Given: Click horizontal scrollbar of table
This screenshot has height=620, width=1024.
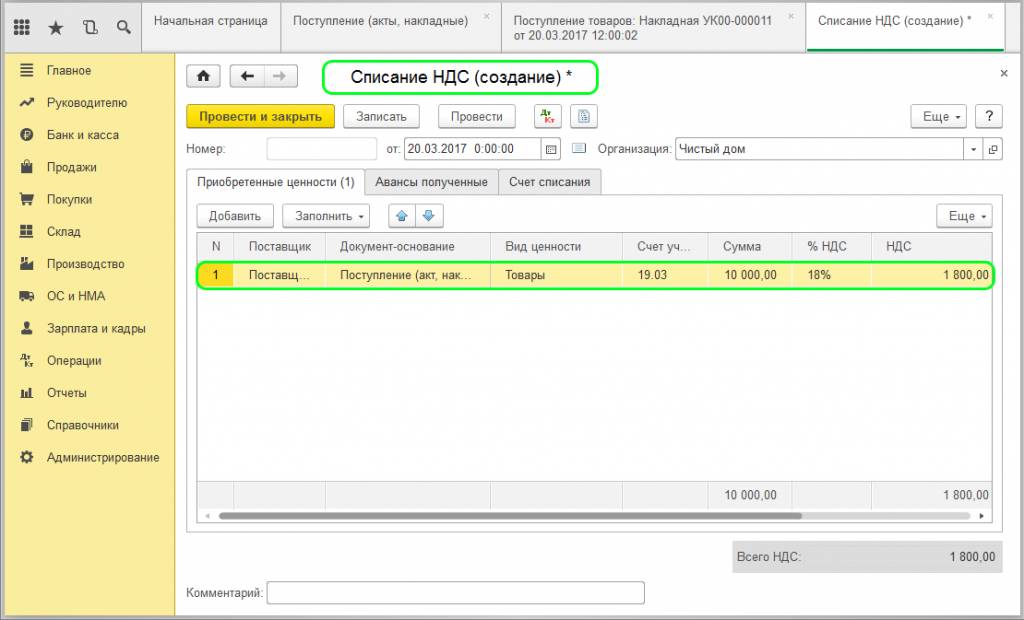Looking at the screenshot, I should point(510,515).
